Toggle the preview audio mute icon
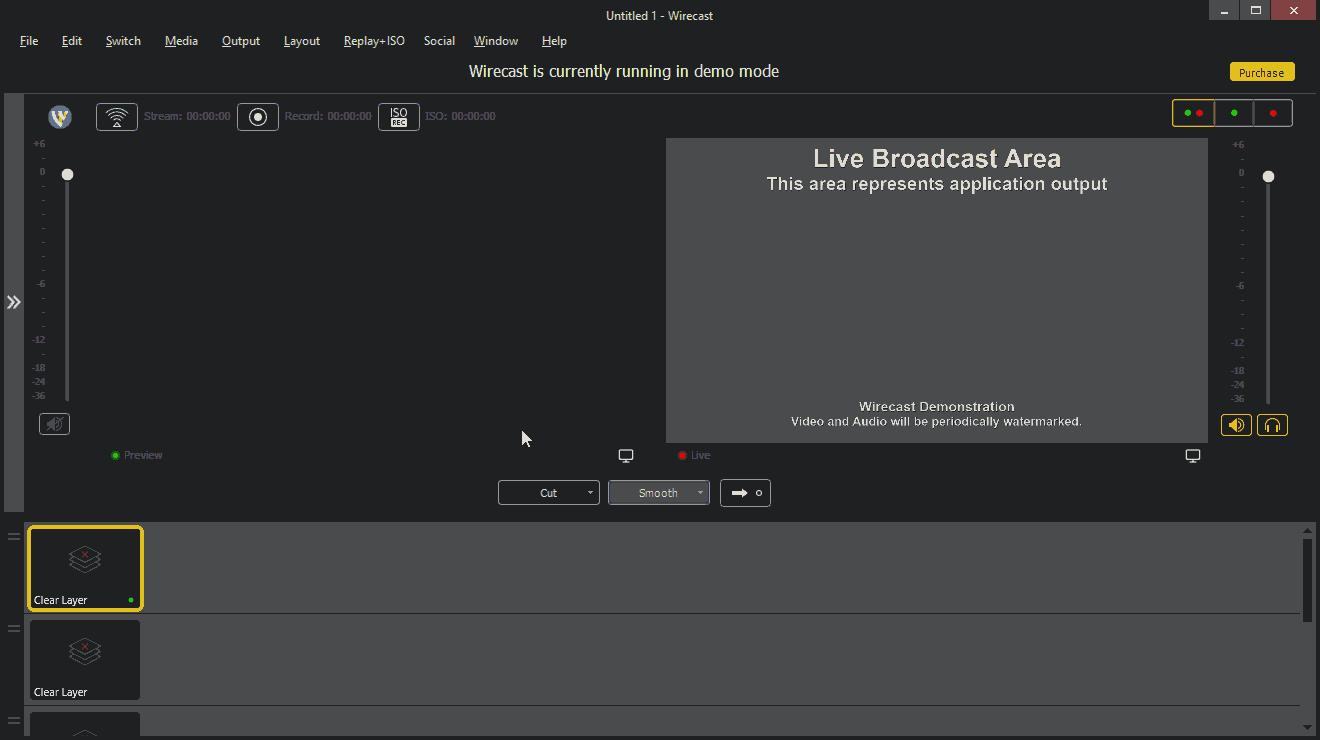 [x=55, y=424]
